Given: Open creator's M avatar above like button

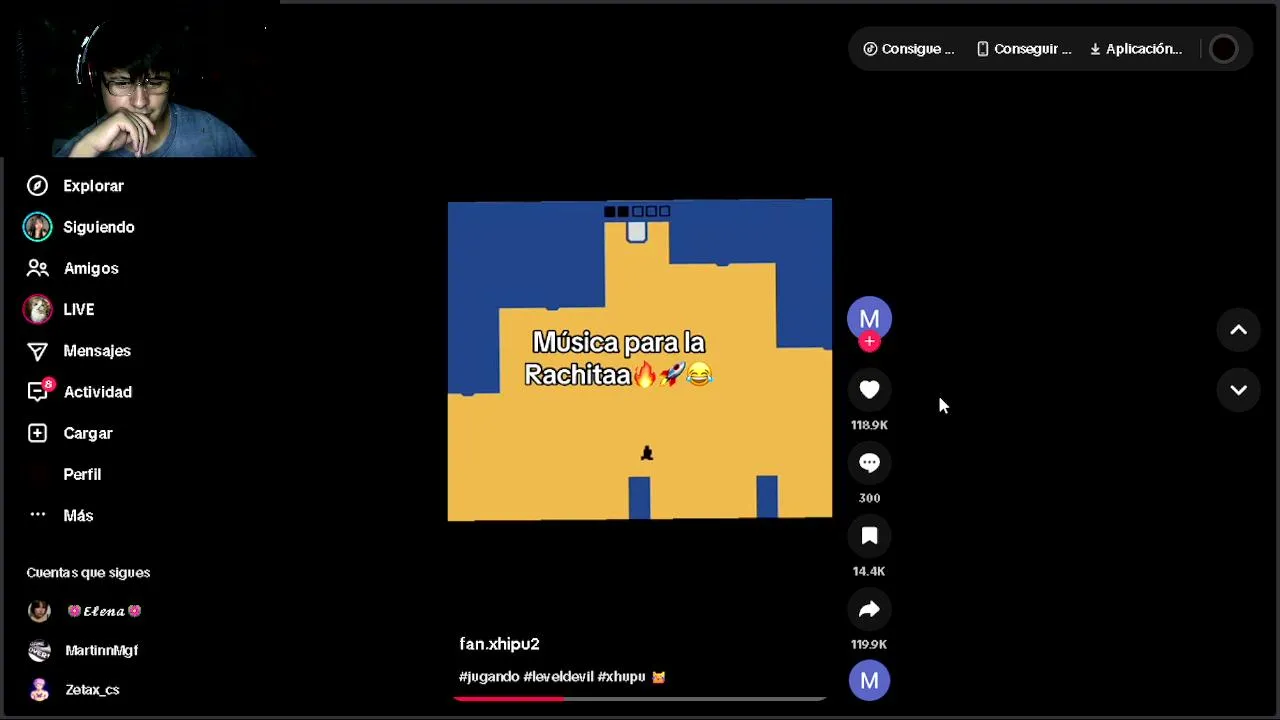Looking at the screenshot, I should 869,318.
